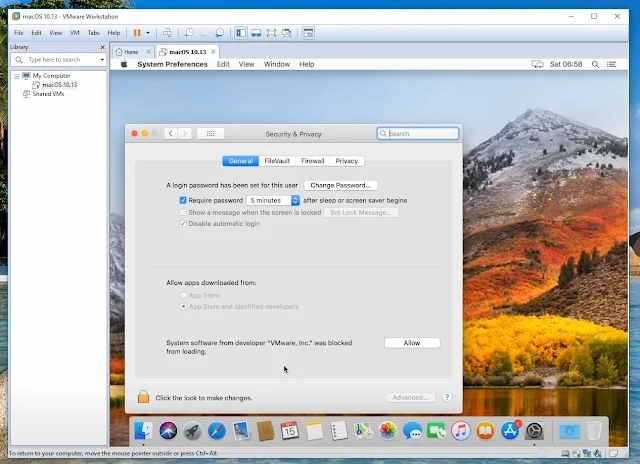Take a snapshot of this virtual machine
The height and width of the screenshot is (464, 640).
(x=189, y=33)
